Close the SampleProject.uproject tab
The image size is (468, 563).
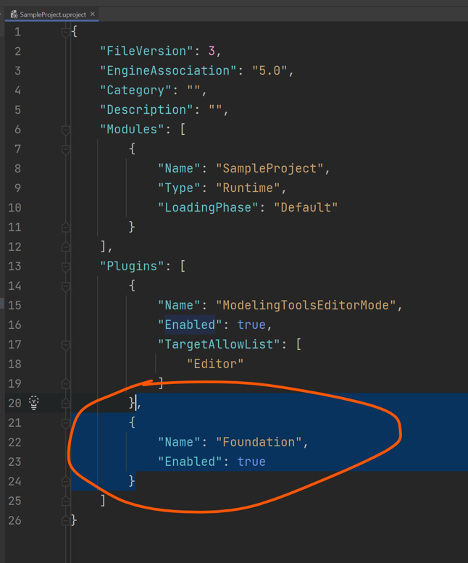93,14
